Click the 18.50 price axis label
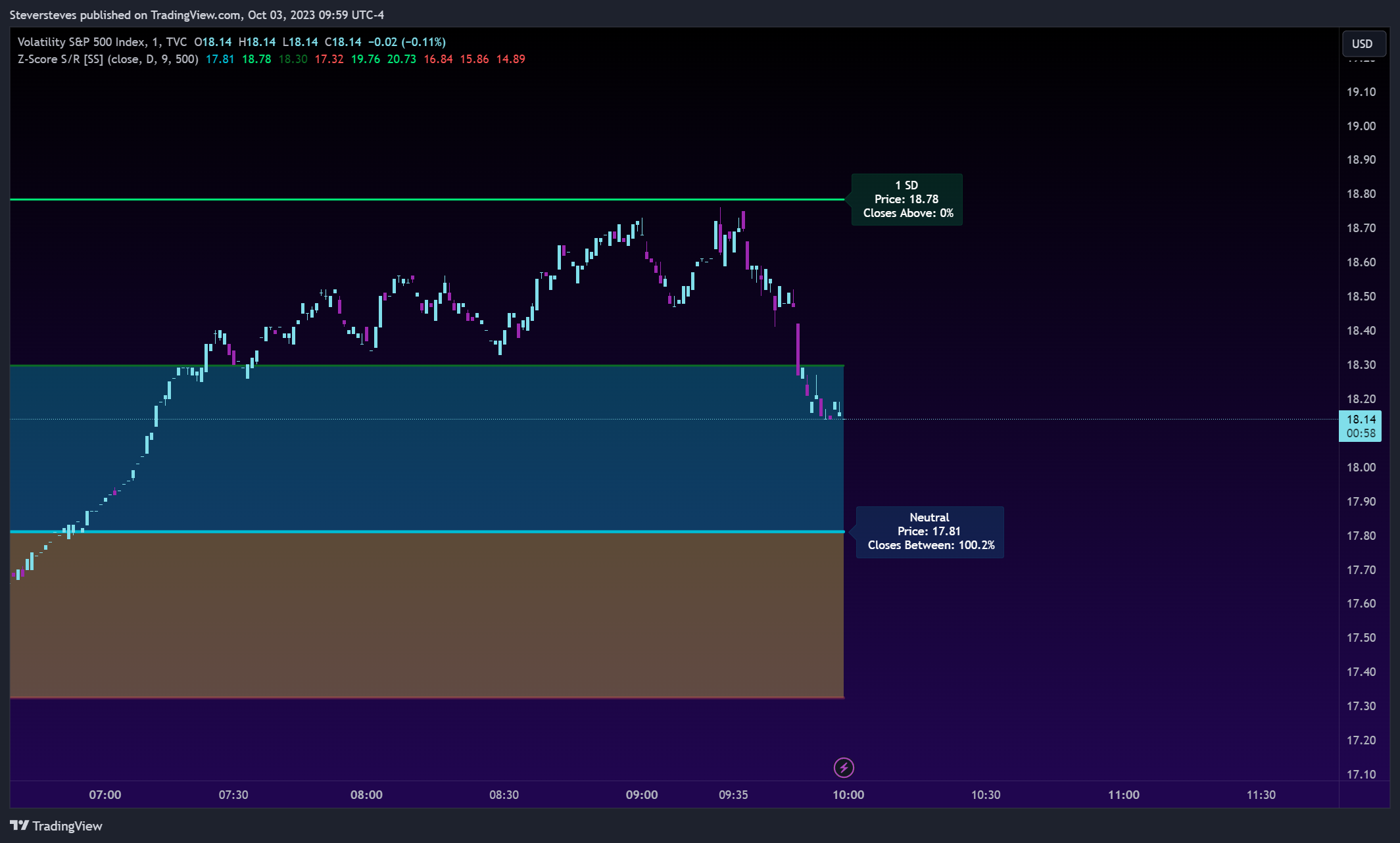Viewport: 1400px width, 843px height. [x=1361, y=297]
